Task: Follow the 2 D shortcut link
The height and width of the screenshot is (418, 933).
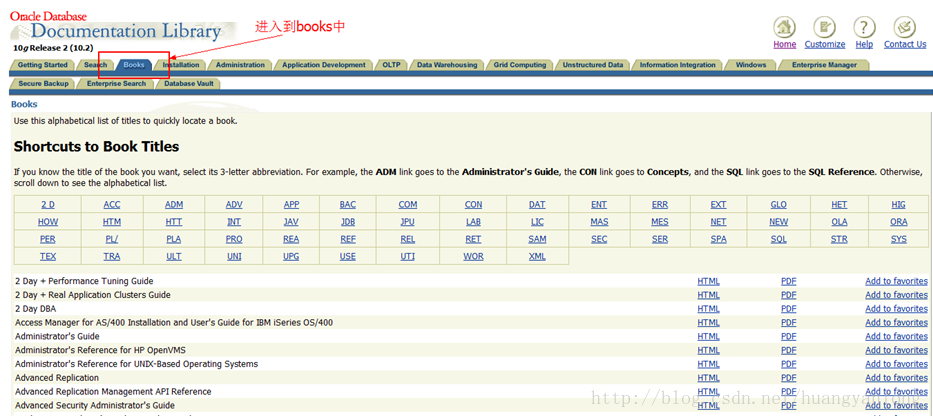Action: click(48, 204)
